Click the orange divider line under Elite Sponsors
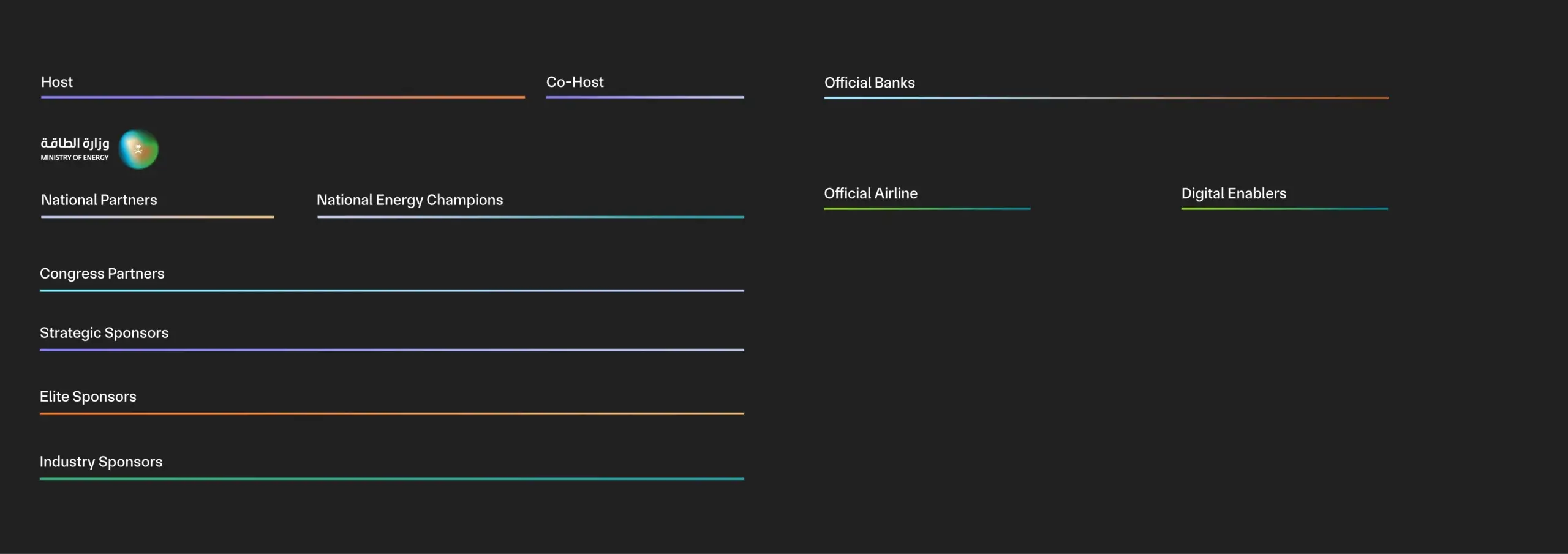 [392, 414]
